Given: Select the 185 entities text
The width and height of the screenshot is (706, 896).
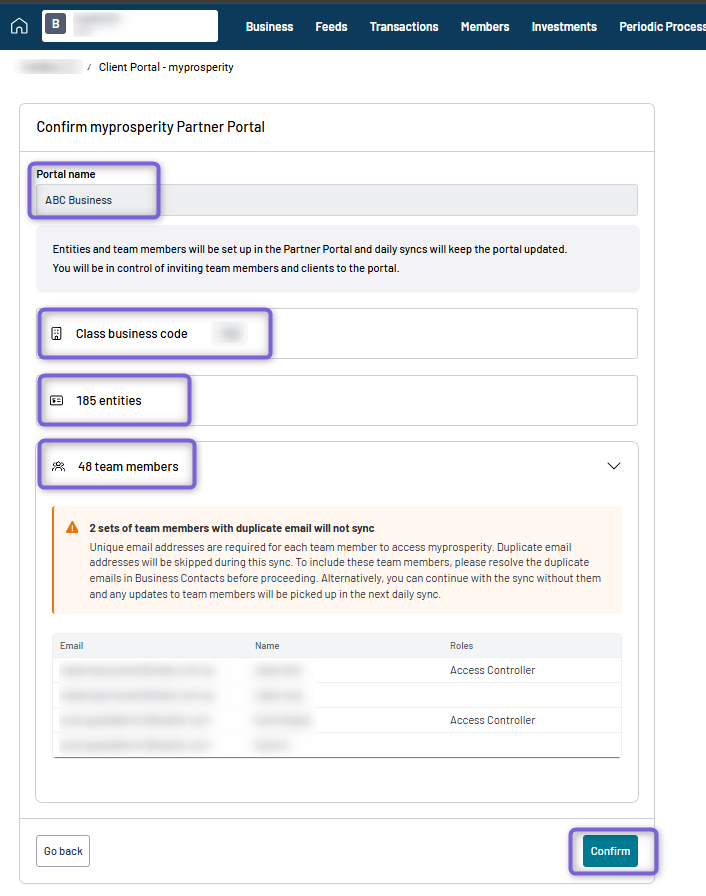Looking at the screenshot, I should point(109,401).
